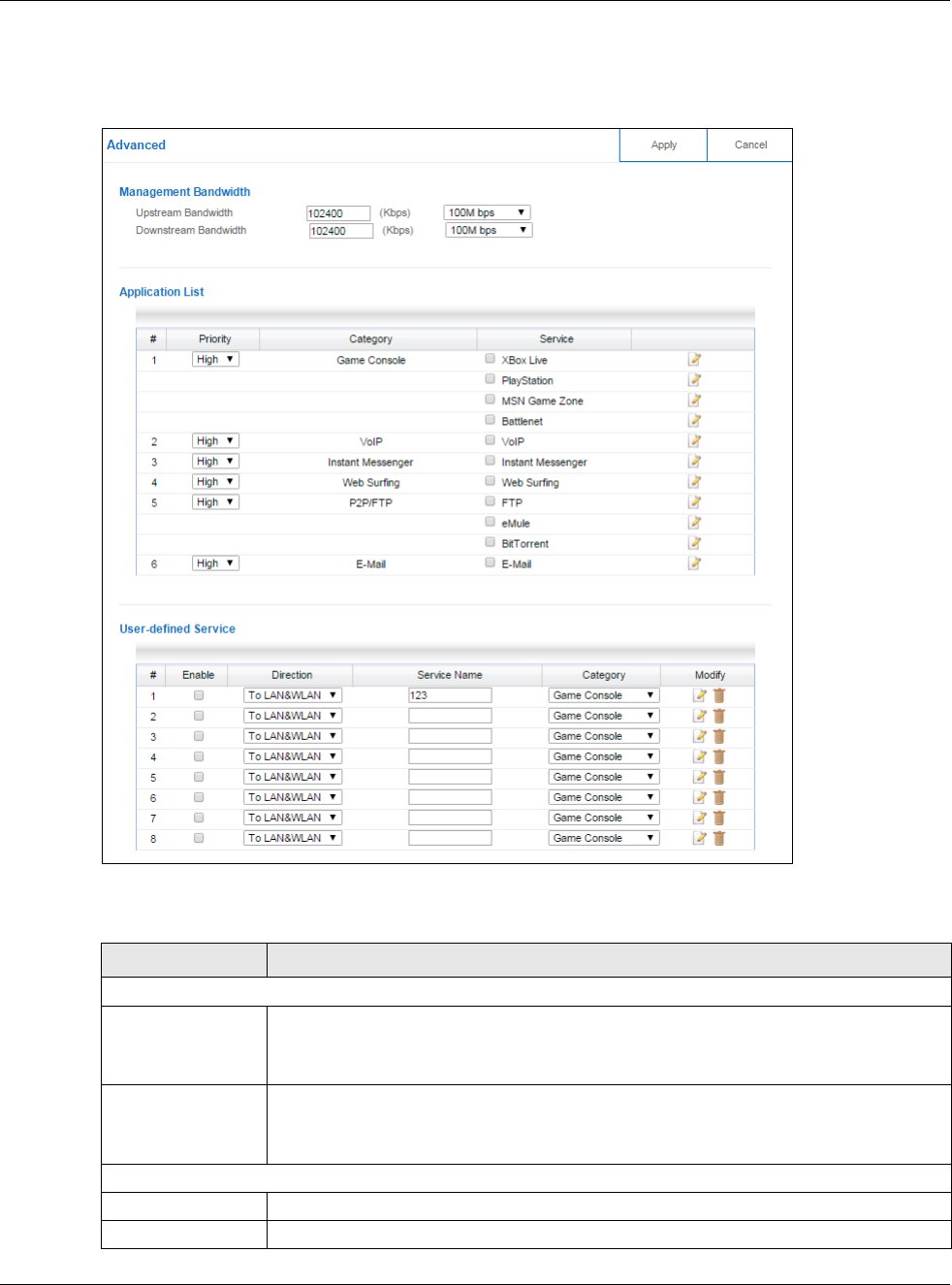
Task: Click edit icon for MSN Game Zone
Action: (695, 401)
